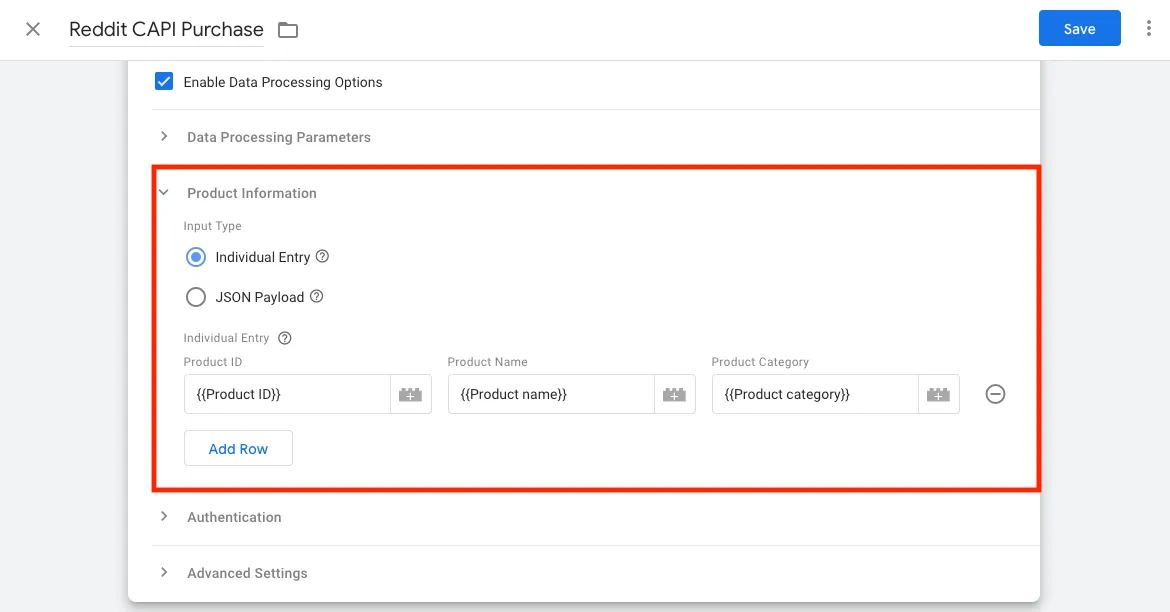Edit the Product Category input field
Image resolution: width=1170 pixels, height=612 pixels.
point(816,394)
